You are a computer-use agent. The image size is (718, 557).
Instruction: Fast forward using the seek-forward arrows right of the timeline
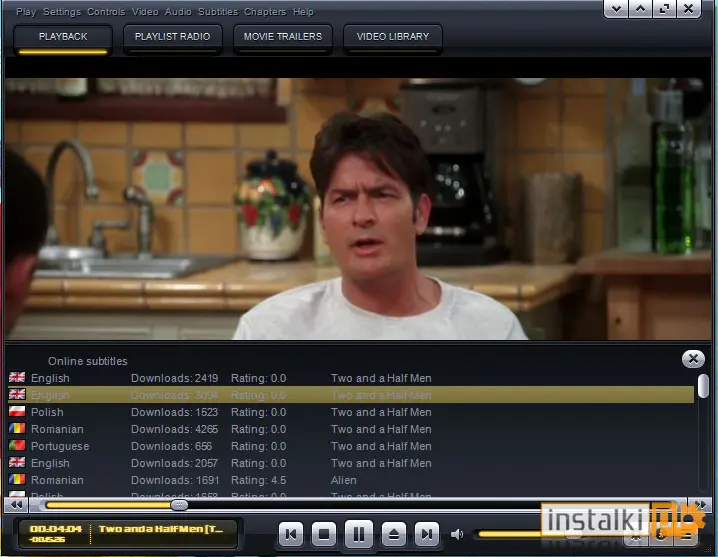(700, 504)
